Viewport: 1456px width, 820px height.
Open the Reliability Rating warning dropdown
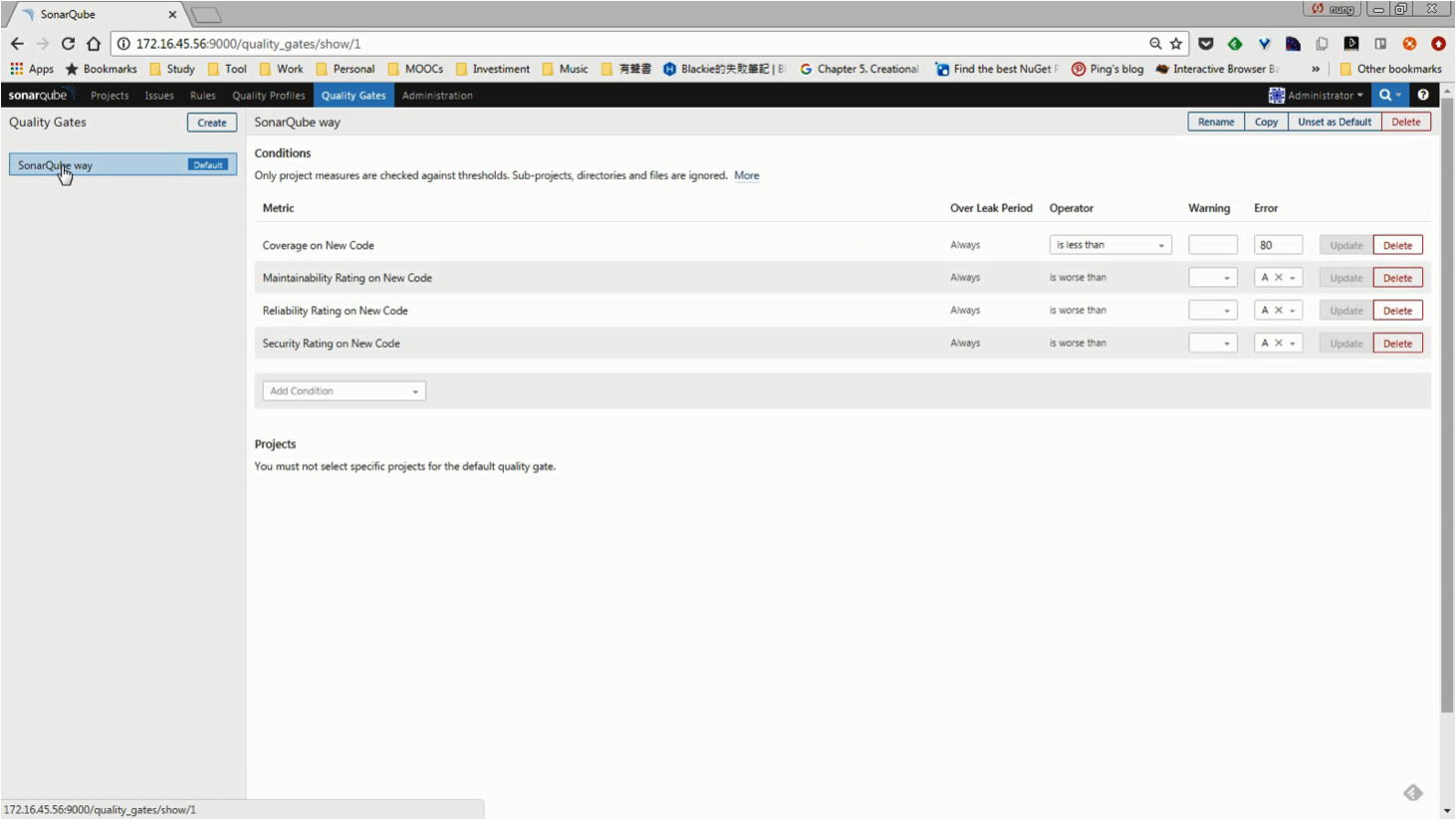coord(1213,311)
